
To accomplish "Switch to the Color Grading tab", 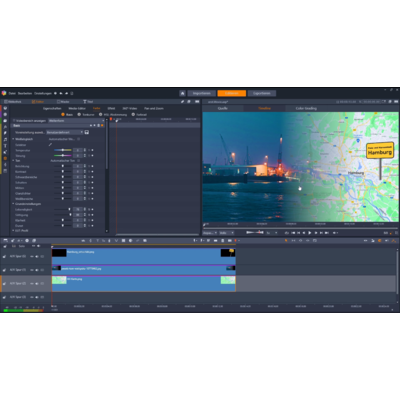I will [x=306, y=108].
